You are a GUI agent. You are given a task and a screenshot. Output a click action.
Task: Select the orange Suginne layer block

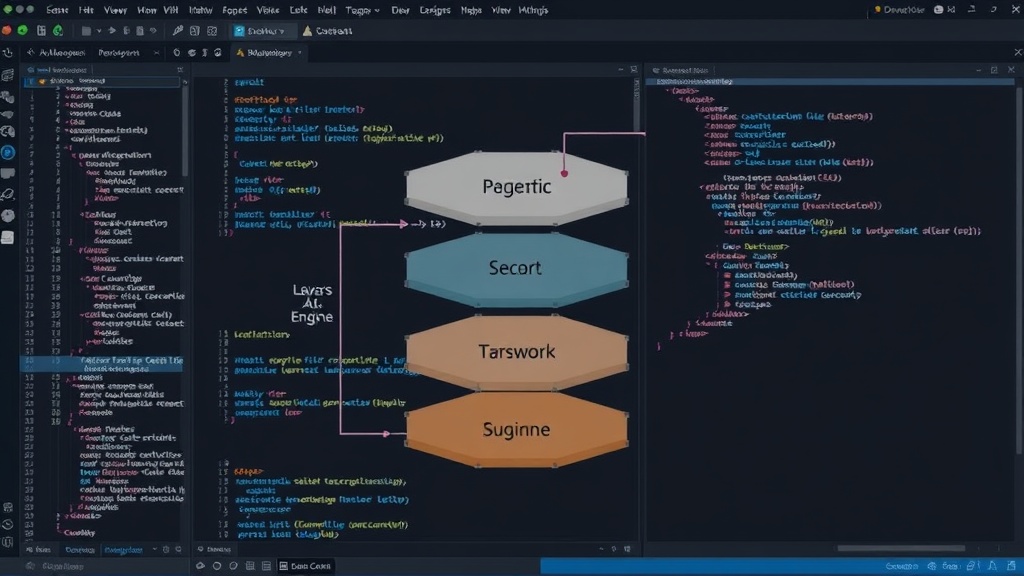[x=517, y=429]
